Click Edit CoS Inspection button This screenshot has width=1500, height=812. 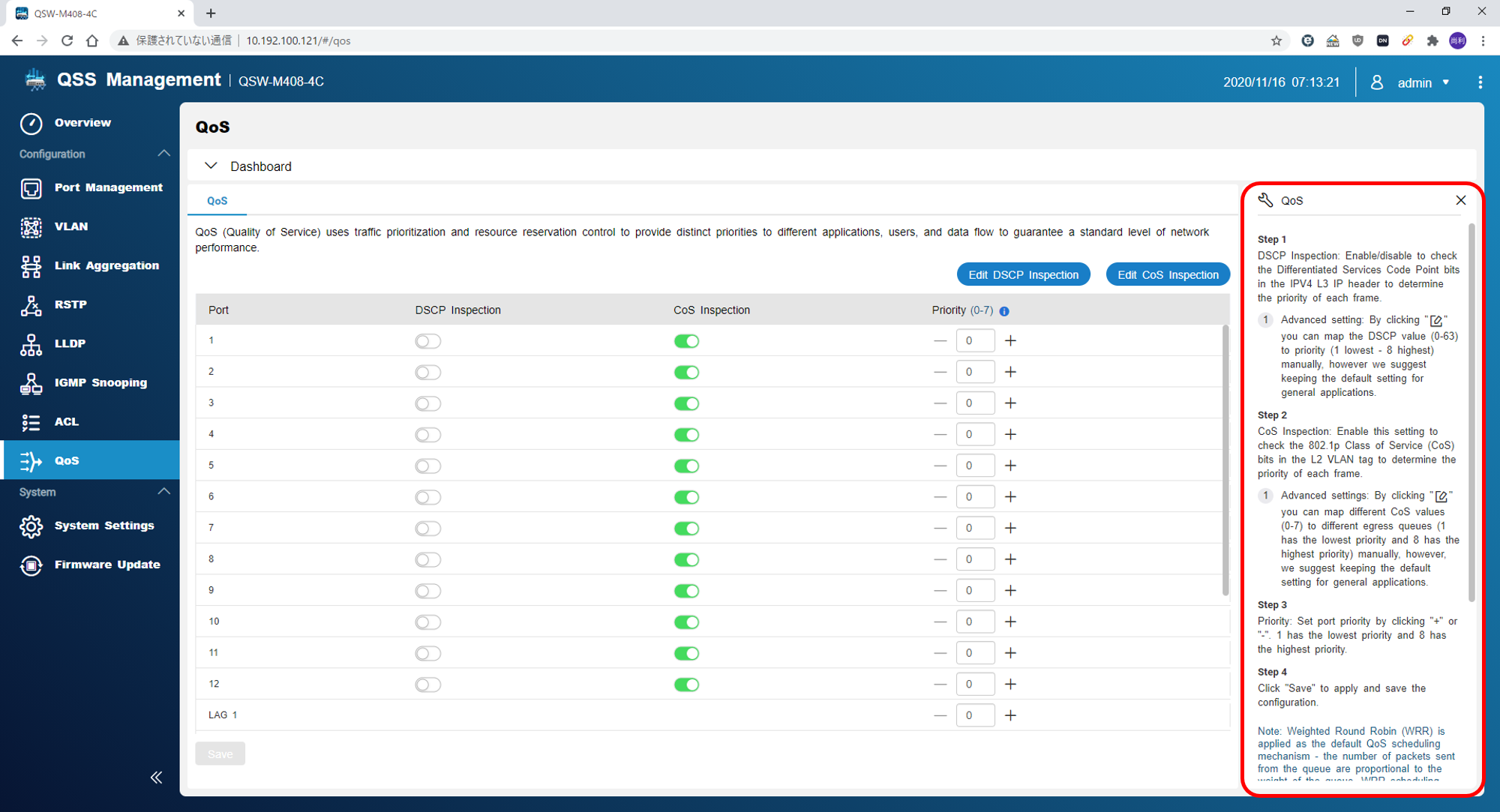[x=1167, y=274]
